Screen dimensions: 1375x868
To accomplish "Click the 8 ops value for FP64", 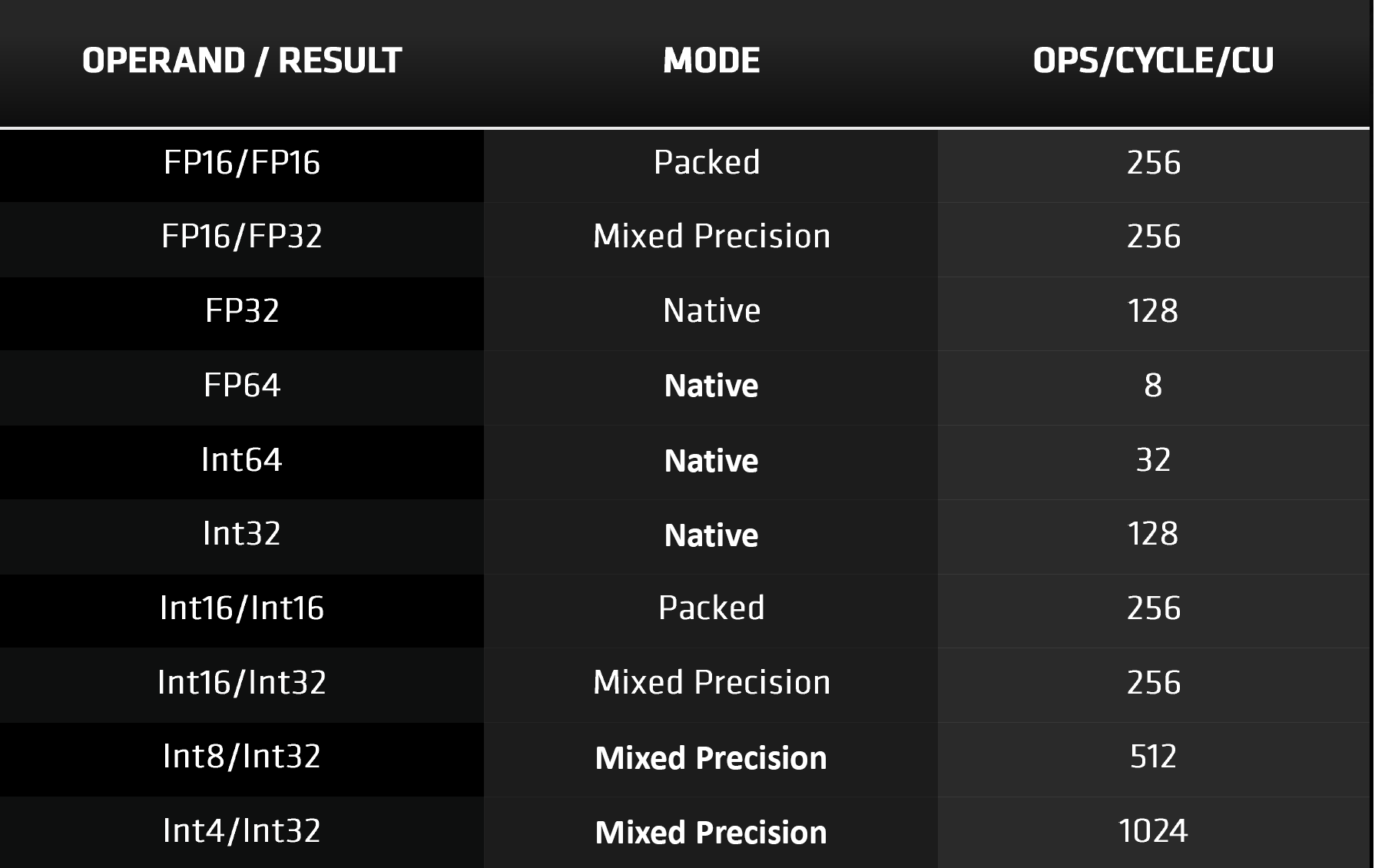I will (1153, 385).
